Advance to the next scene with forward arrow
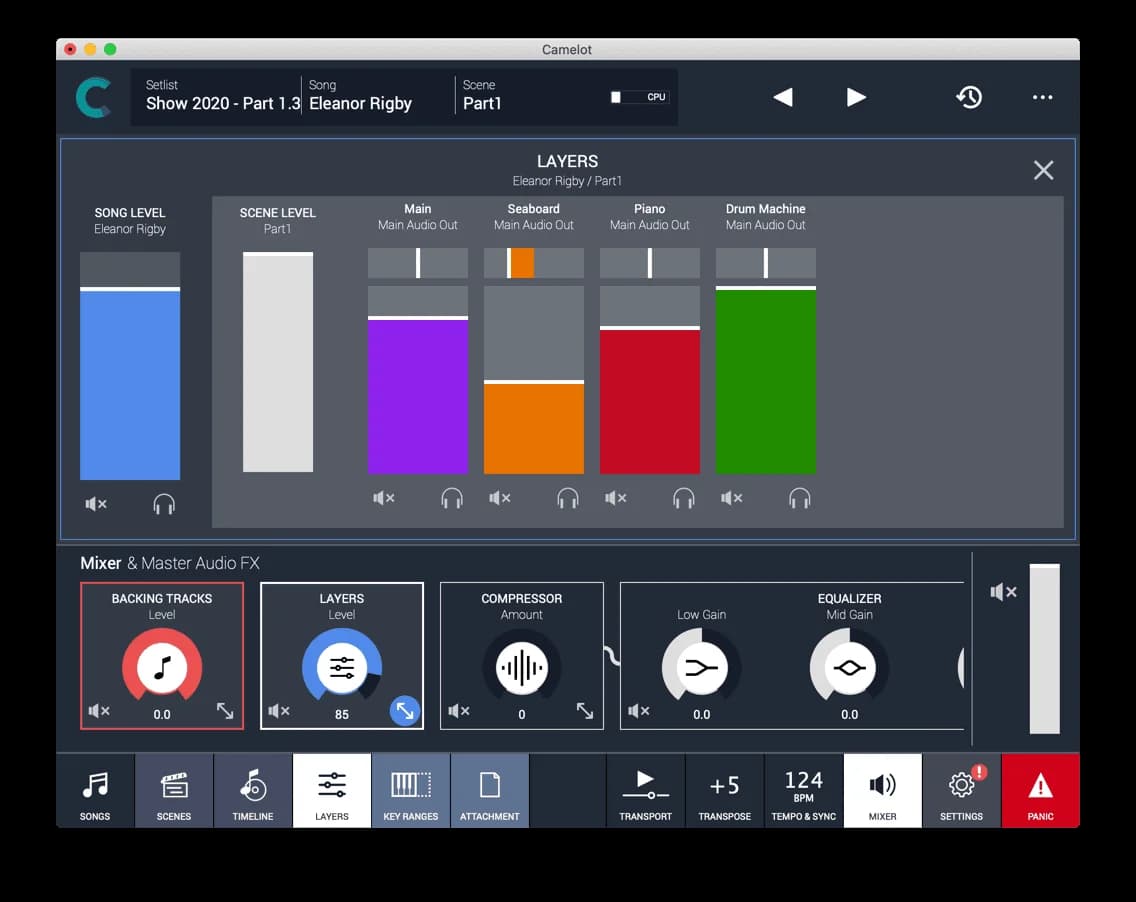The width and height of the screenshot is (1136, 902). (856, 97)
